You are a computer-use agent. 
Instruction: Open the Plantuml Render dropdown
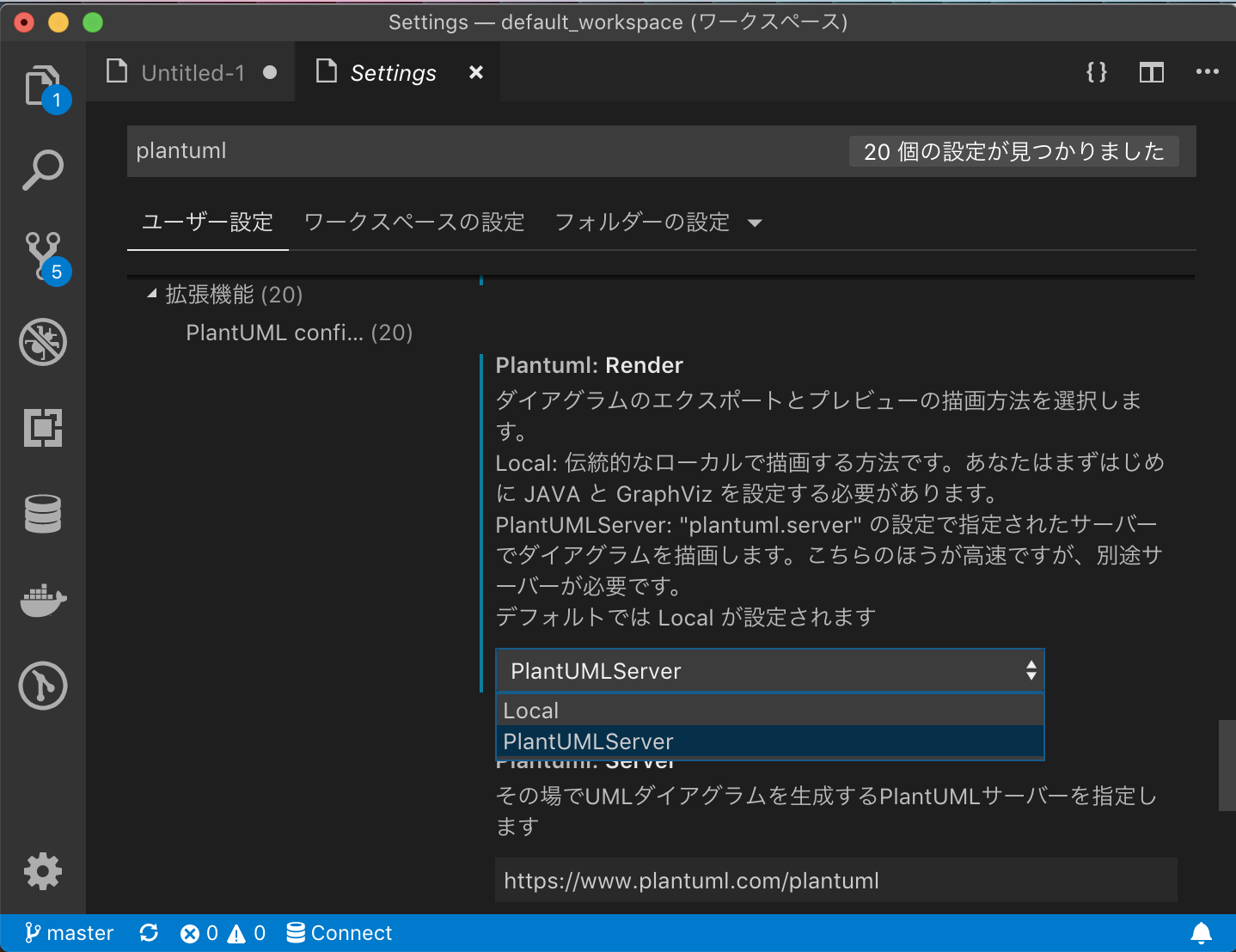click(x=769, y=670)
